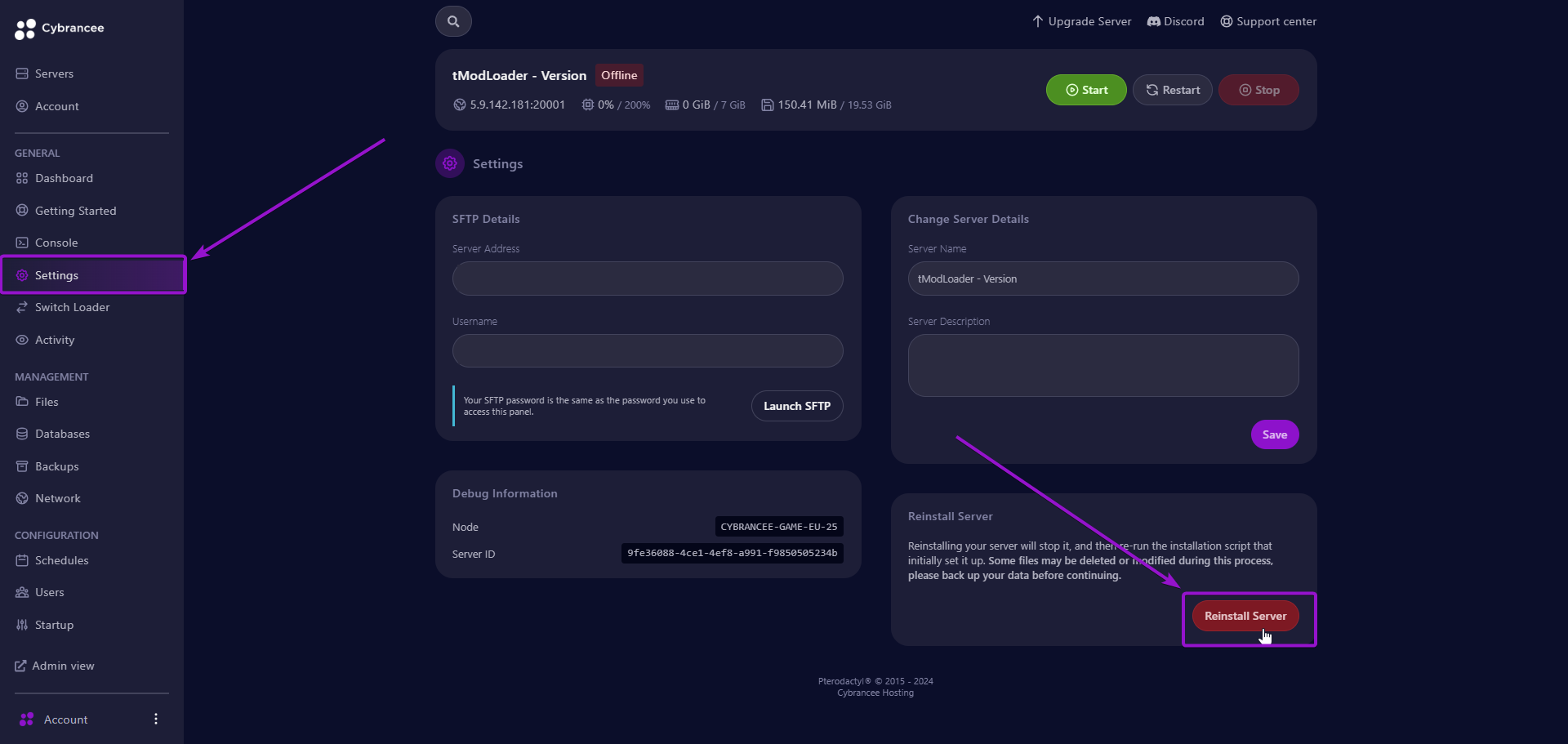Open the account three-dot menu

pyautogui.click(x=155, y=719)
